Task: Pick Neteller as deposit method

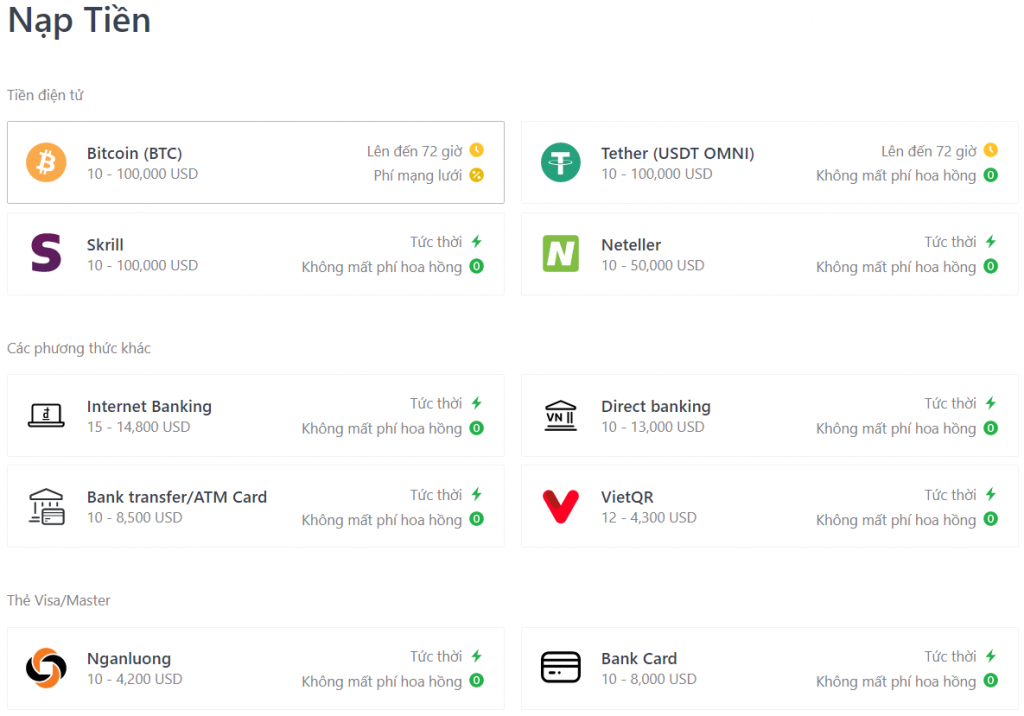Action: coord(770,253)
